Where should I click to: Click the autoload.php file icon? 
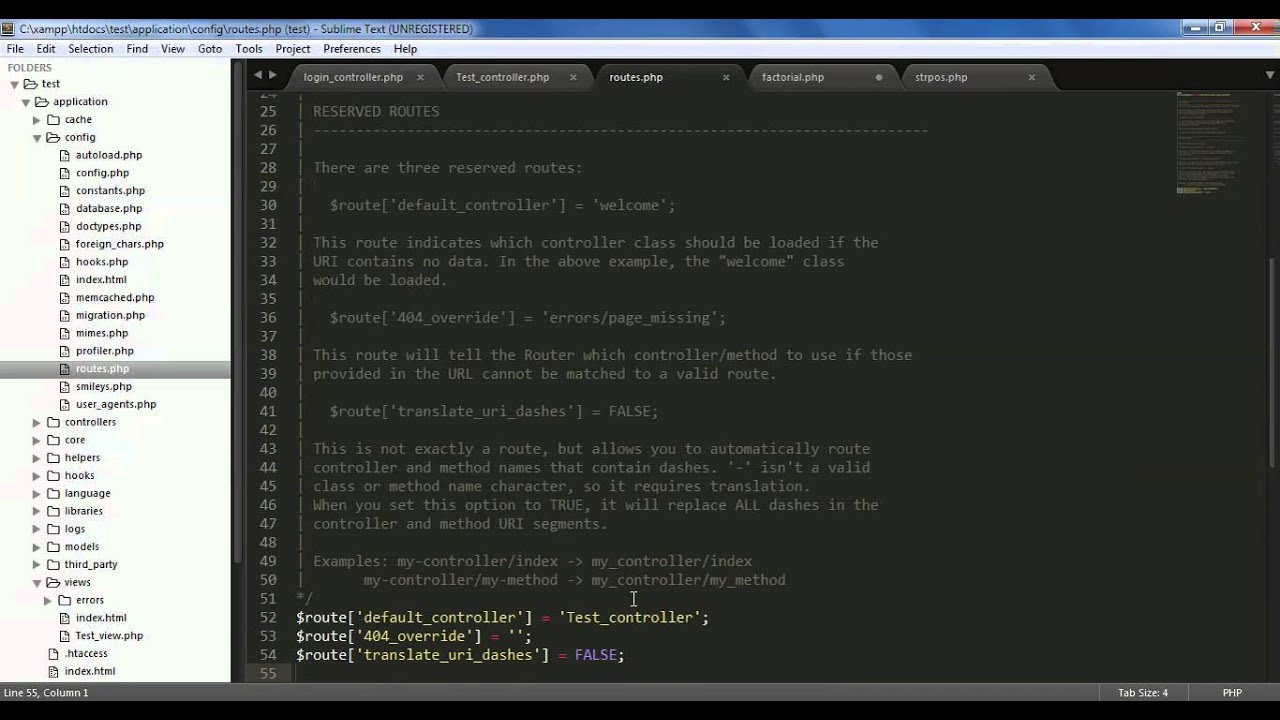tap(65, 155)
